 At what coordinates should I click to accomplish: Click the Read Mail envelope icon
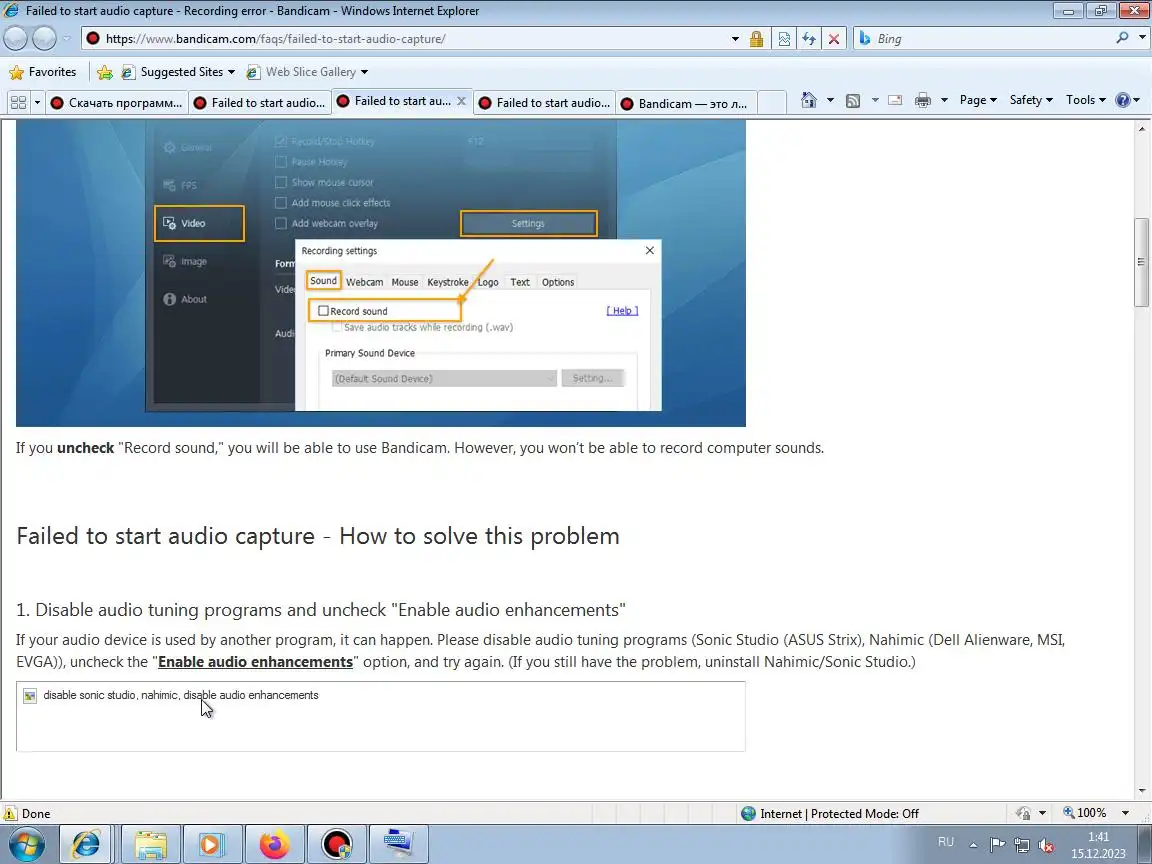(895, 100)
